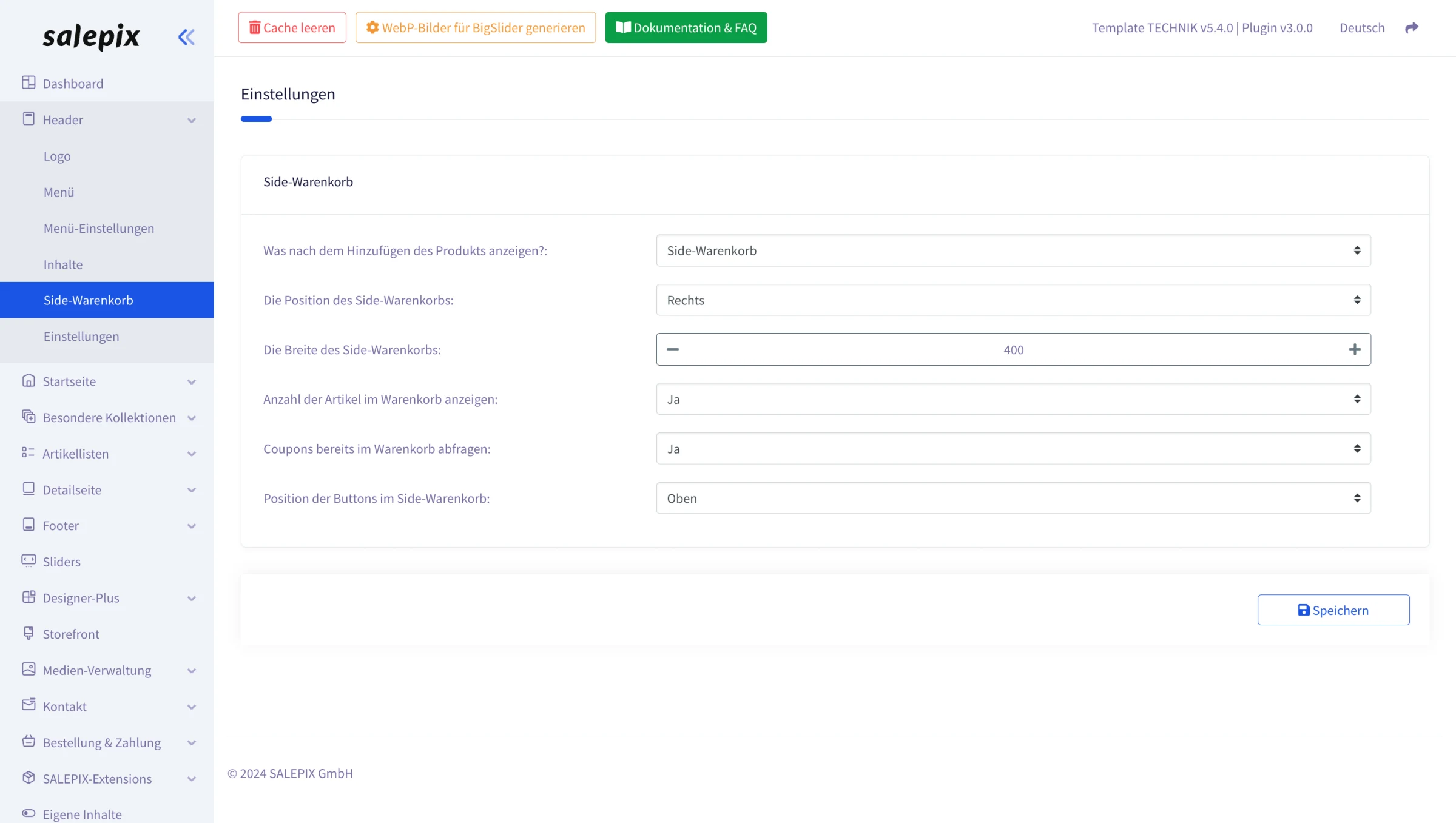Viewport: 1456px width, 823px height.
Task: Expand the Besondere Kollektionen chevron
Action: click(x=192, y=418)
